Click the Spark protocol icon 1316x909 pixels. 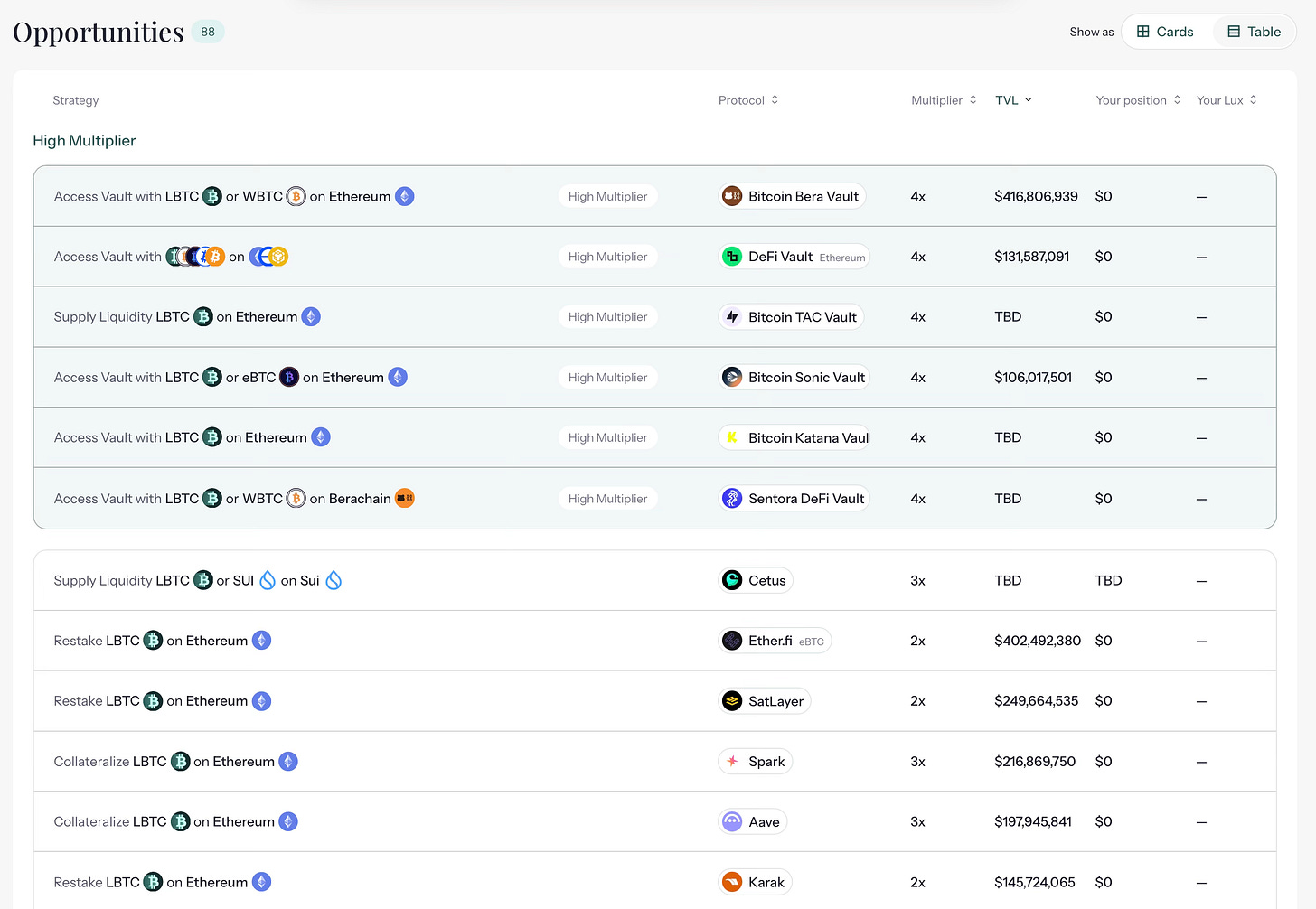[732, 762]
